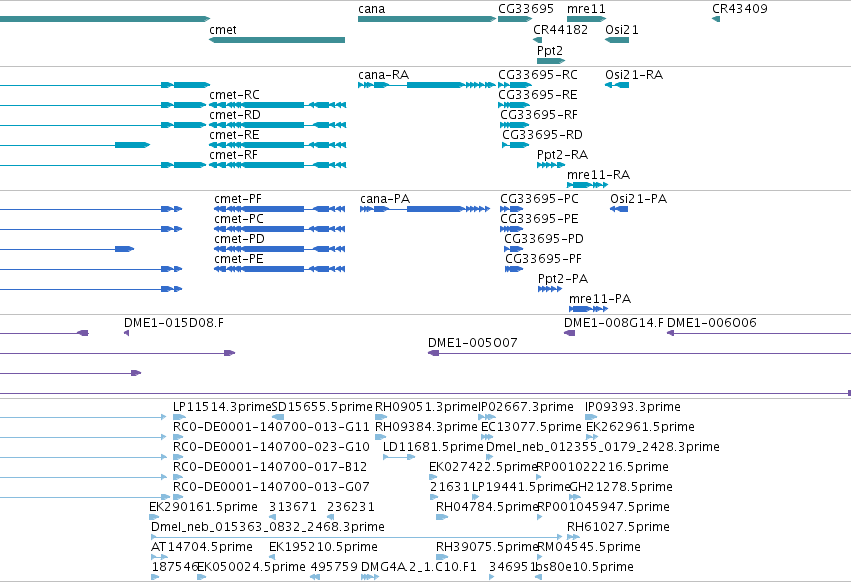The image size is (851, 582).
Task: Click the Osi21 gene label
Action: point(622,29)
